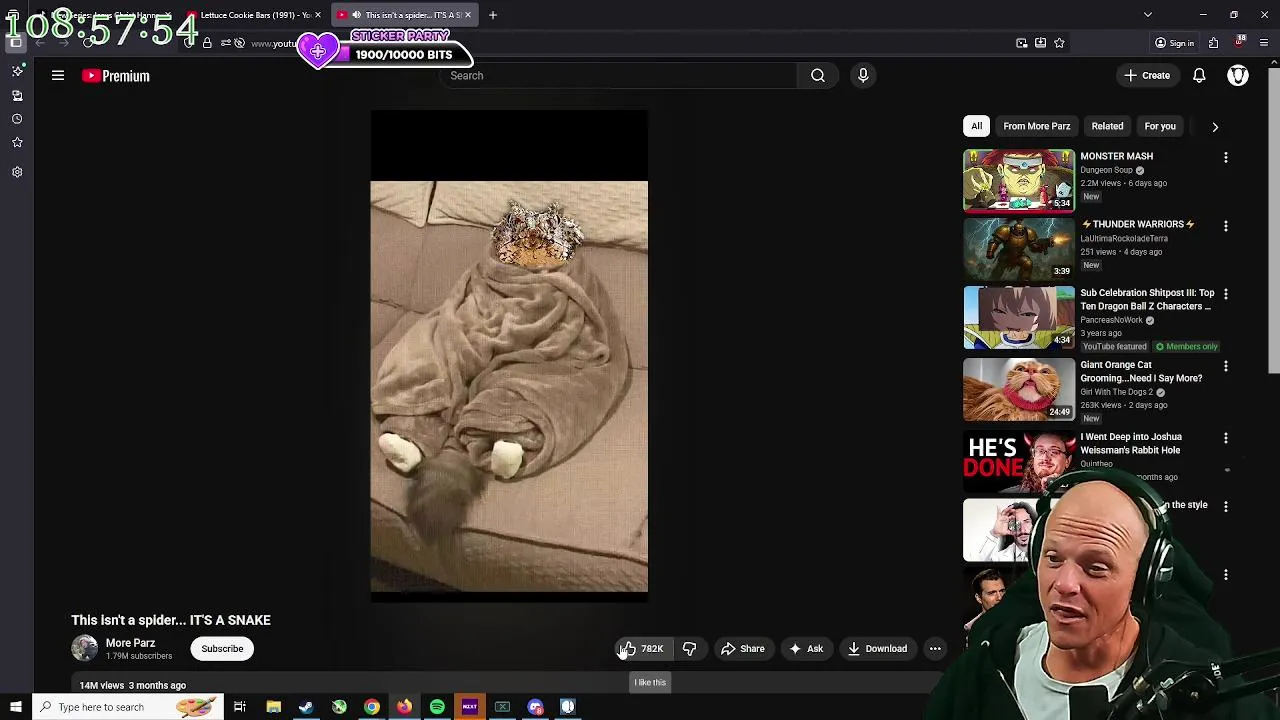1280x720 pixels.
Task: Click the Dungeon Soup channel name
Action: click(x=1106, y=170)
